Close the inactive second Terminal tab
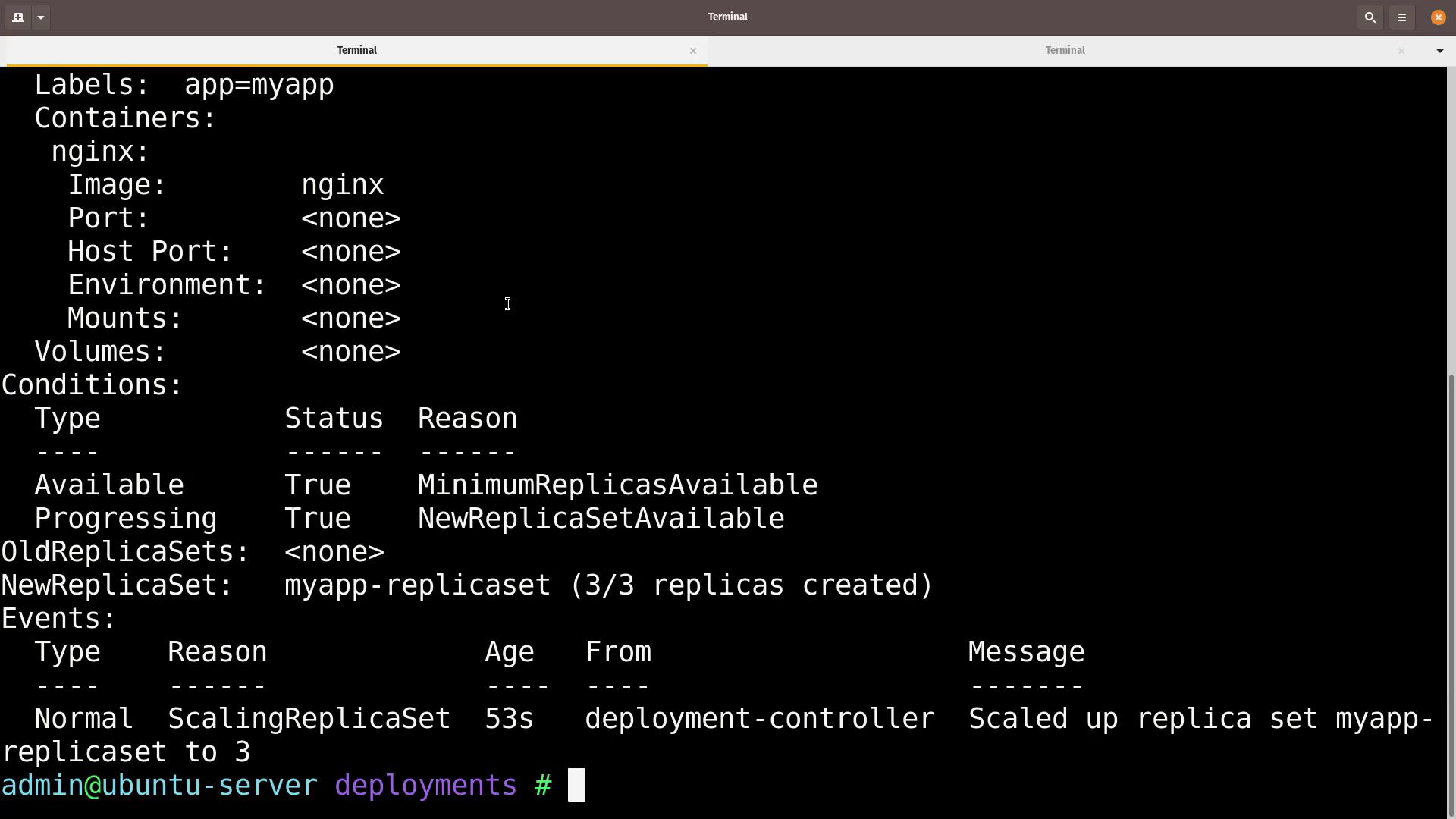The image size is (1456, 819). (1401, 51)
